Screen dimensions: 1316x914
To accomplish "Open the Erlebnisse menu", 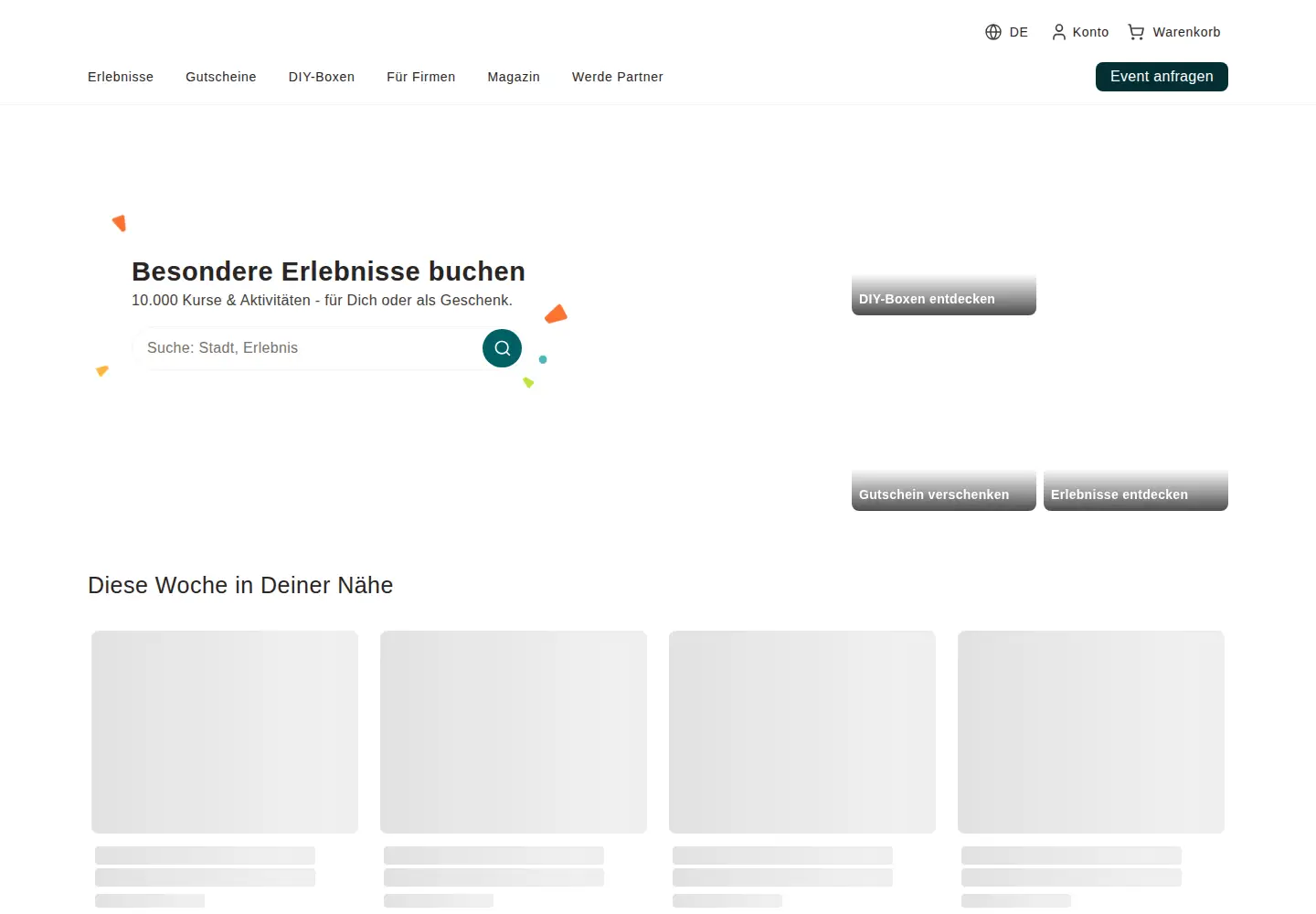I will pos(121,77).
